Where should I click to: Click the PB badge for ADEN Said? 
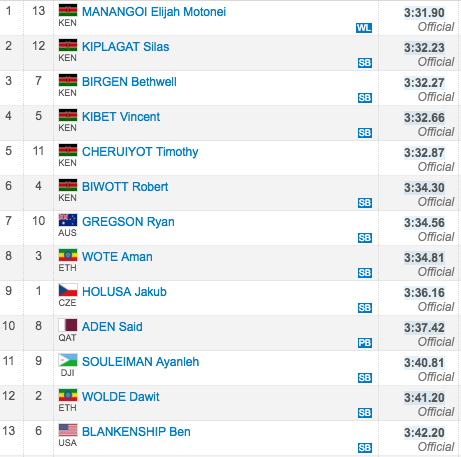click(365, 343)
